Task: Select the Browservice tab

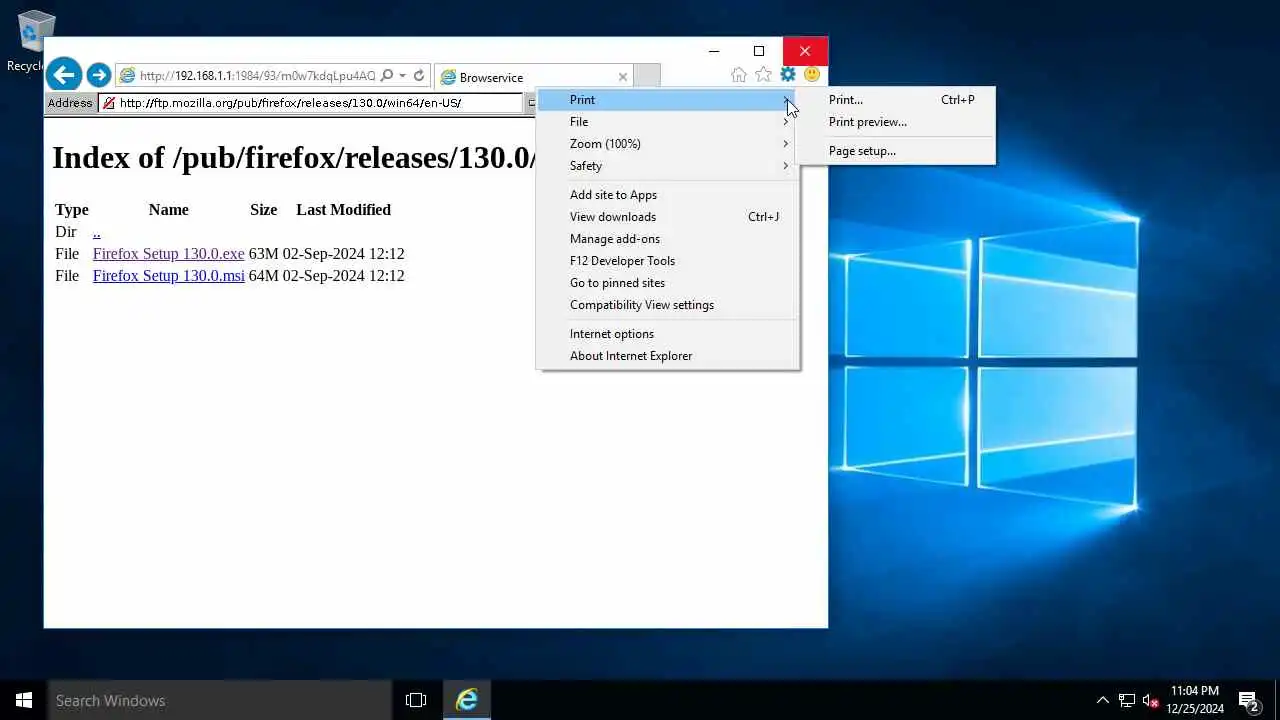Action: (x=534, y=77)
